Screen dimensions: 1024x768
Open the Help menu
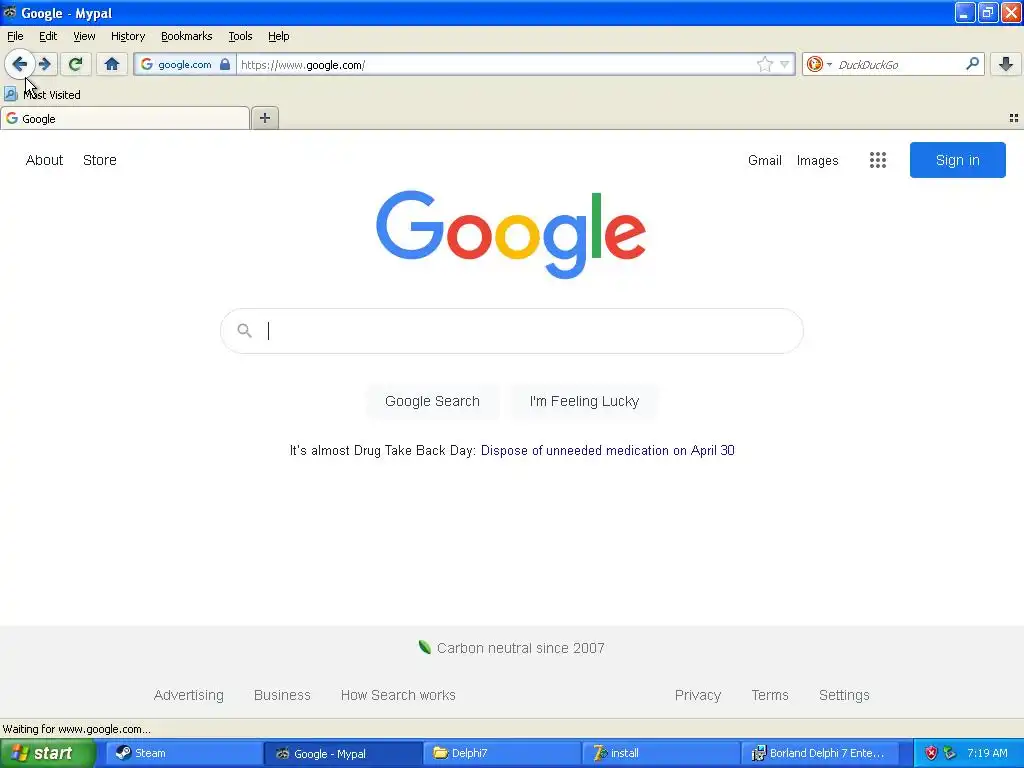(x=279, y=36)
